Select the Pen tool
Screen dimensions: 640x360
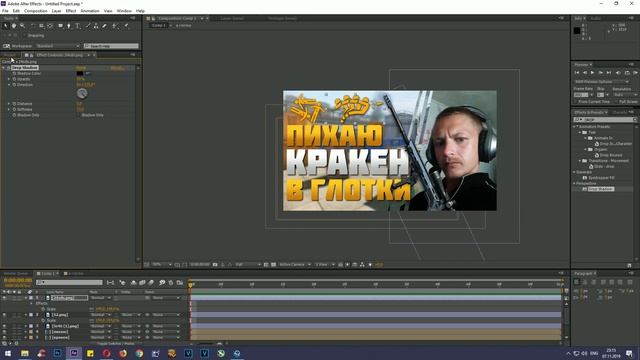(x=69, y=26)
